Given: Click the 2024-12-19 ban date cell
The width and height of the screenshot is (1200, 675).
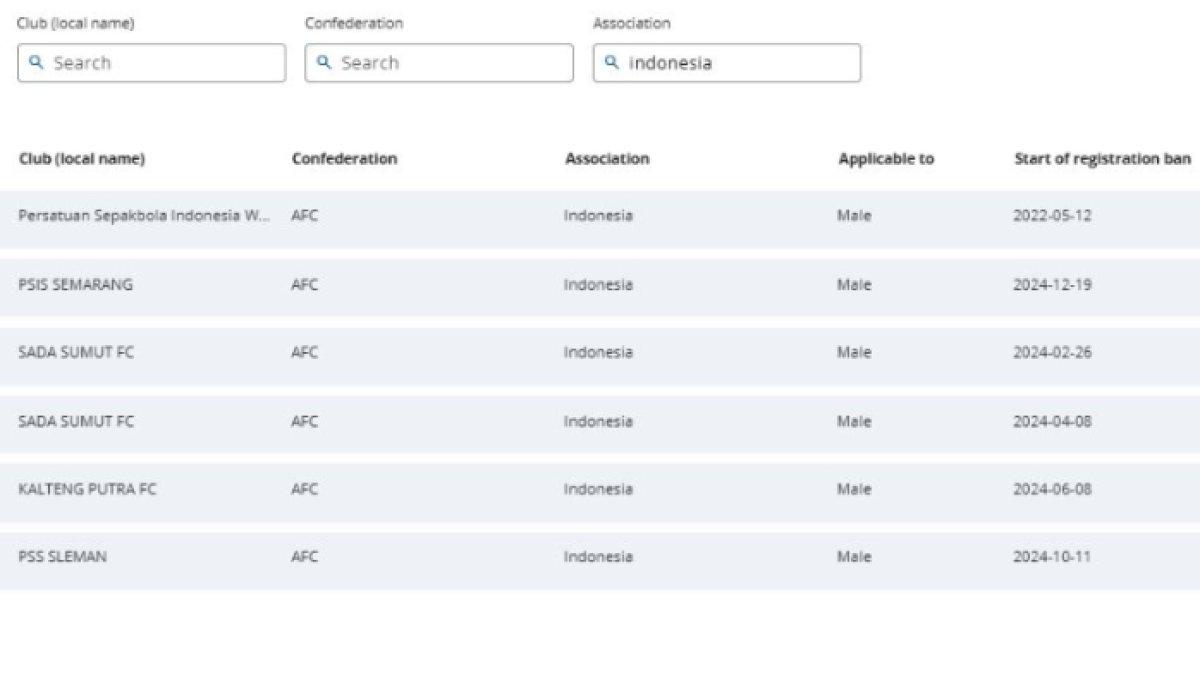Looking at the screenshot, I should [1052, 285].
